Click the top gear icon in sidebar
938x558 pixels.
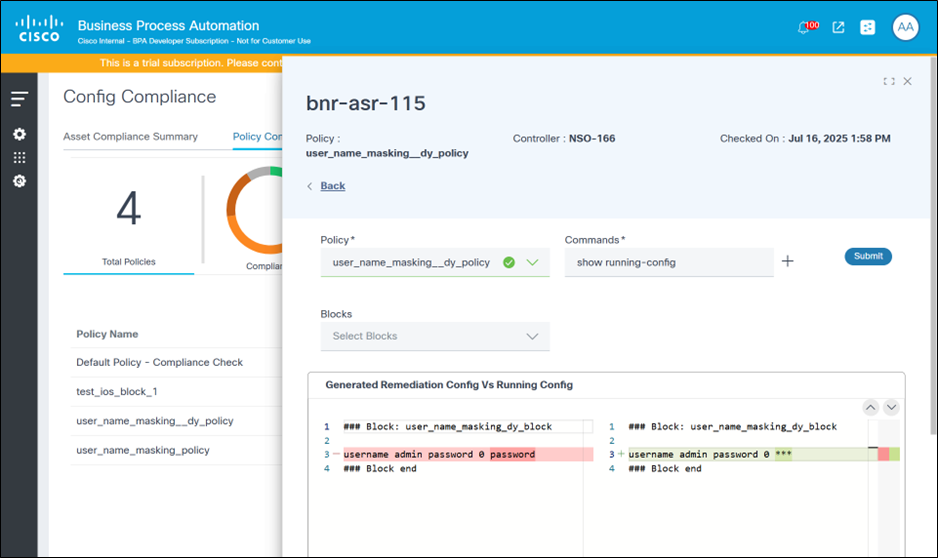(x=19, y=134)
